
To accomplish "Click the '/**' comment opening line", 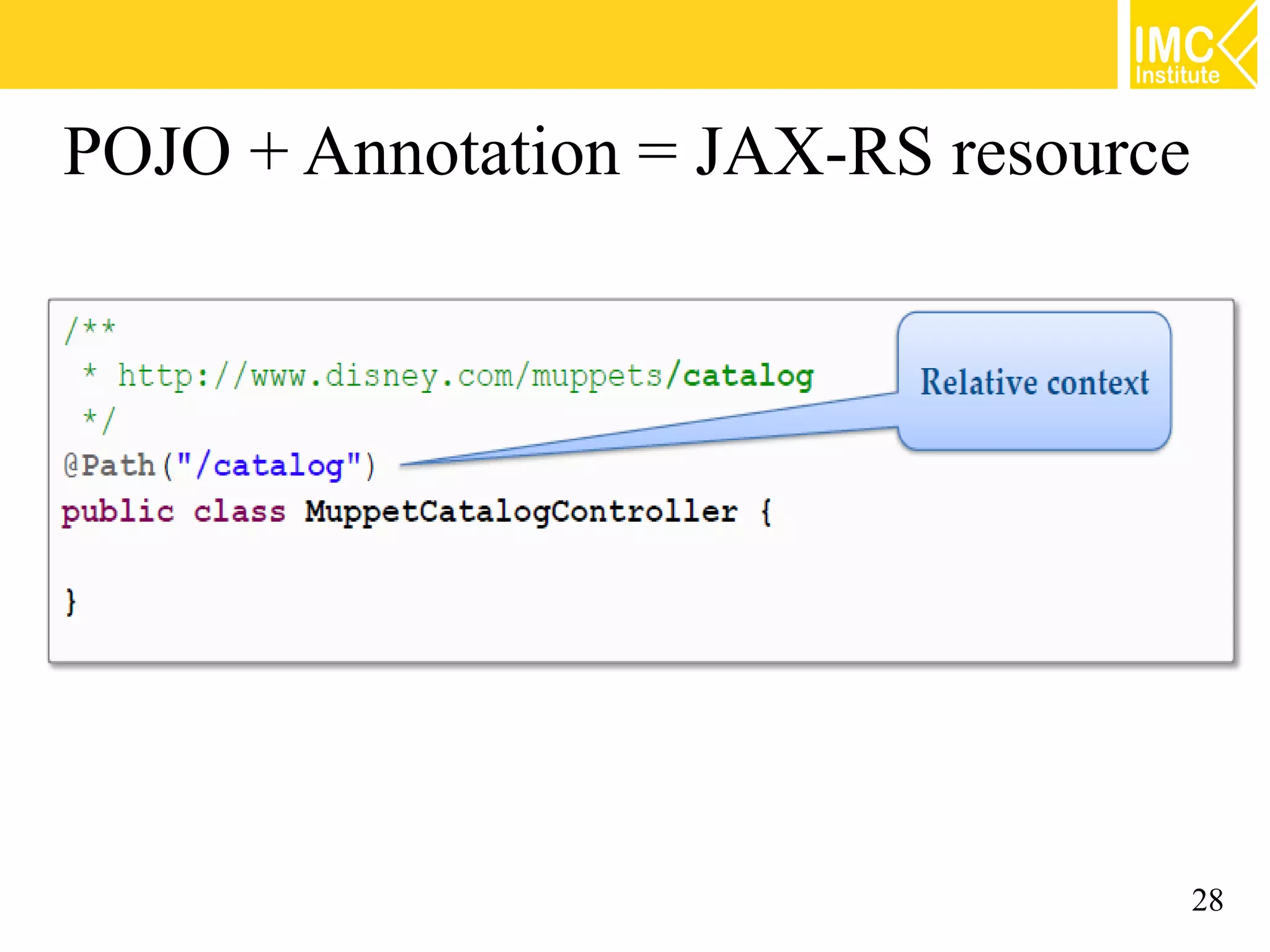I will point(91,330).
